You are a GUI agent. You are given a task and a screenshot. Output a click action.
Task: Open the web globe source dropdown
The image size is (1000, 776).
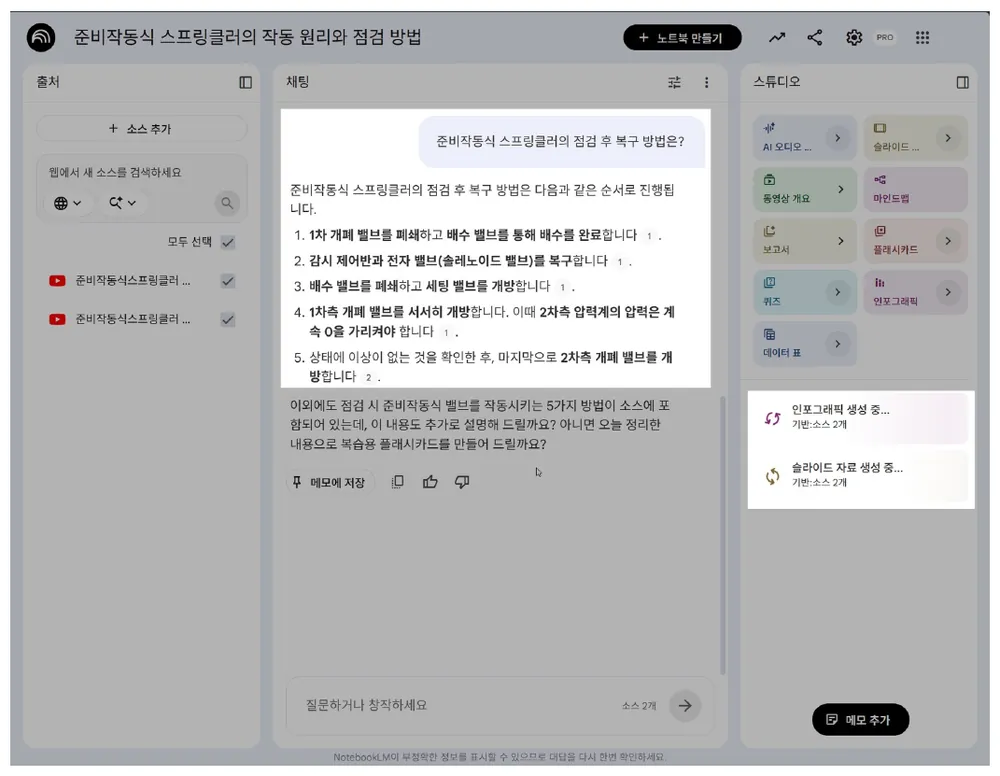click(x=68, y=203)
